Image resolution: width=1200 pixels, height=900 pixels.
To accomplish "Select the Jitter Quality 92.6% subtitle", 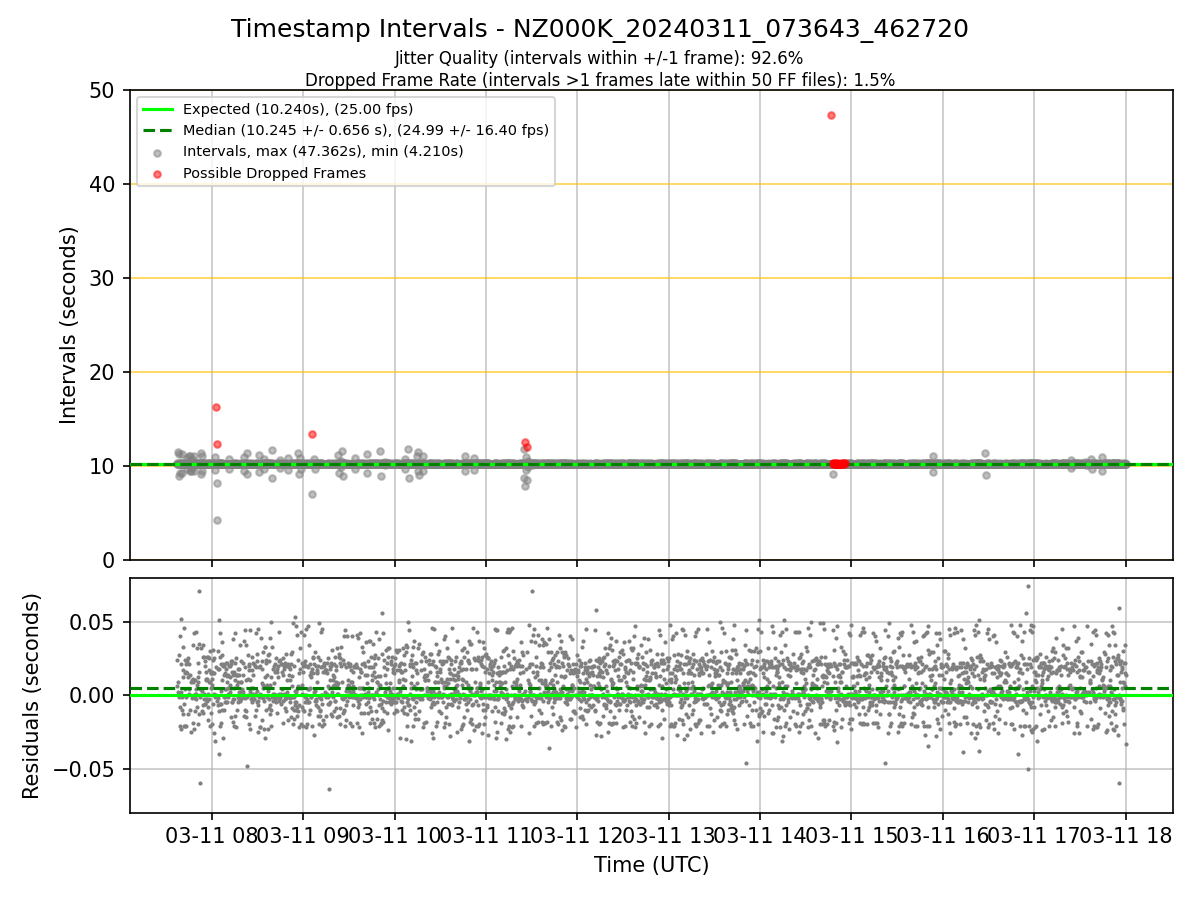I will click(599, 58).
